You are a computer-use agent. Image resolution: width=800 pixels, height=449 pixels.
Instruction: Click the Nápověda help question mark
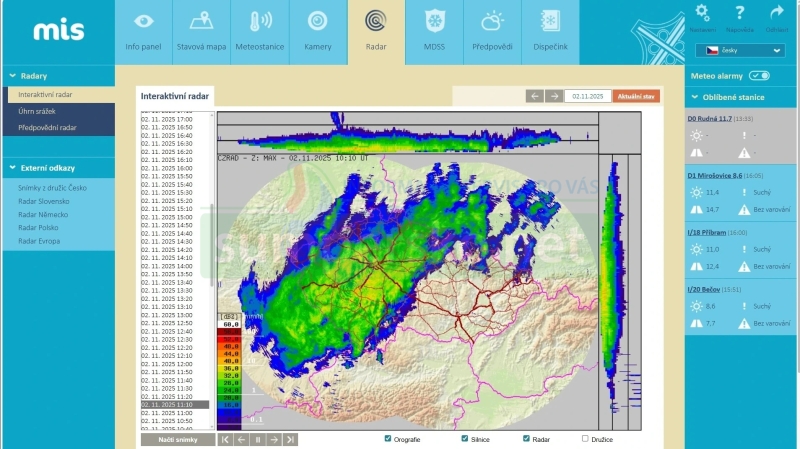(740, 14)
